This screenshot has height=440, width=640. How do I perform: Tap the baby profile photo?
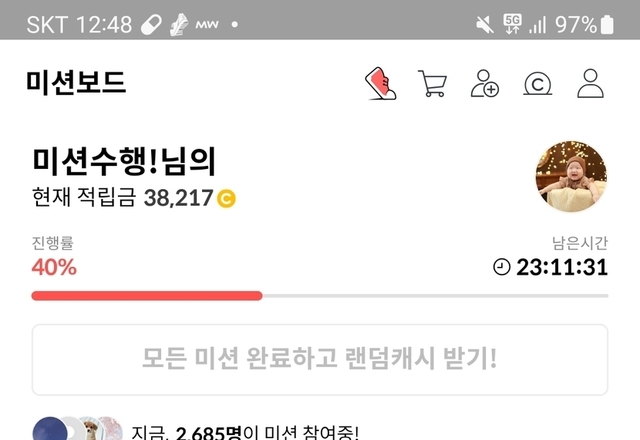click(x=571, y=177)
